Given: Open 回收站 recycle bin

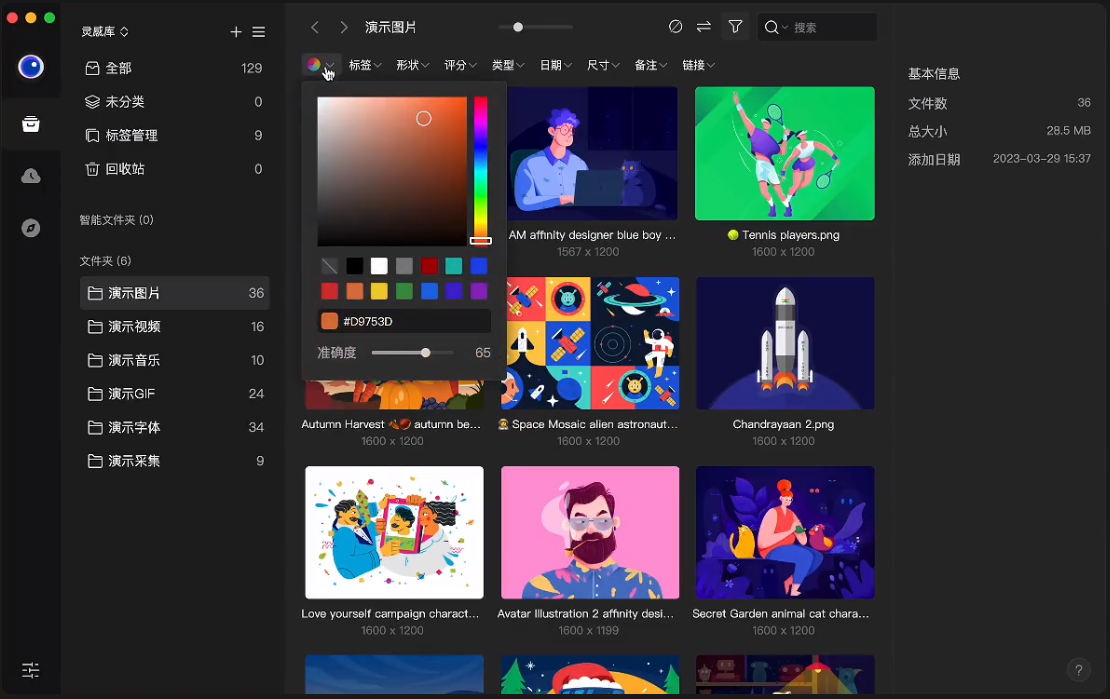Looking at the screenshot, I should pyautogui.click(x=174, y=169).
